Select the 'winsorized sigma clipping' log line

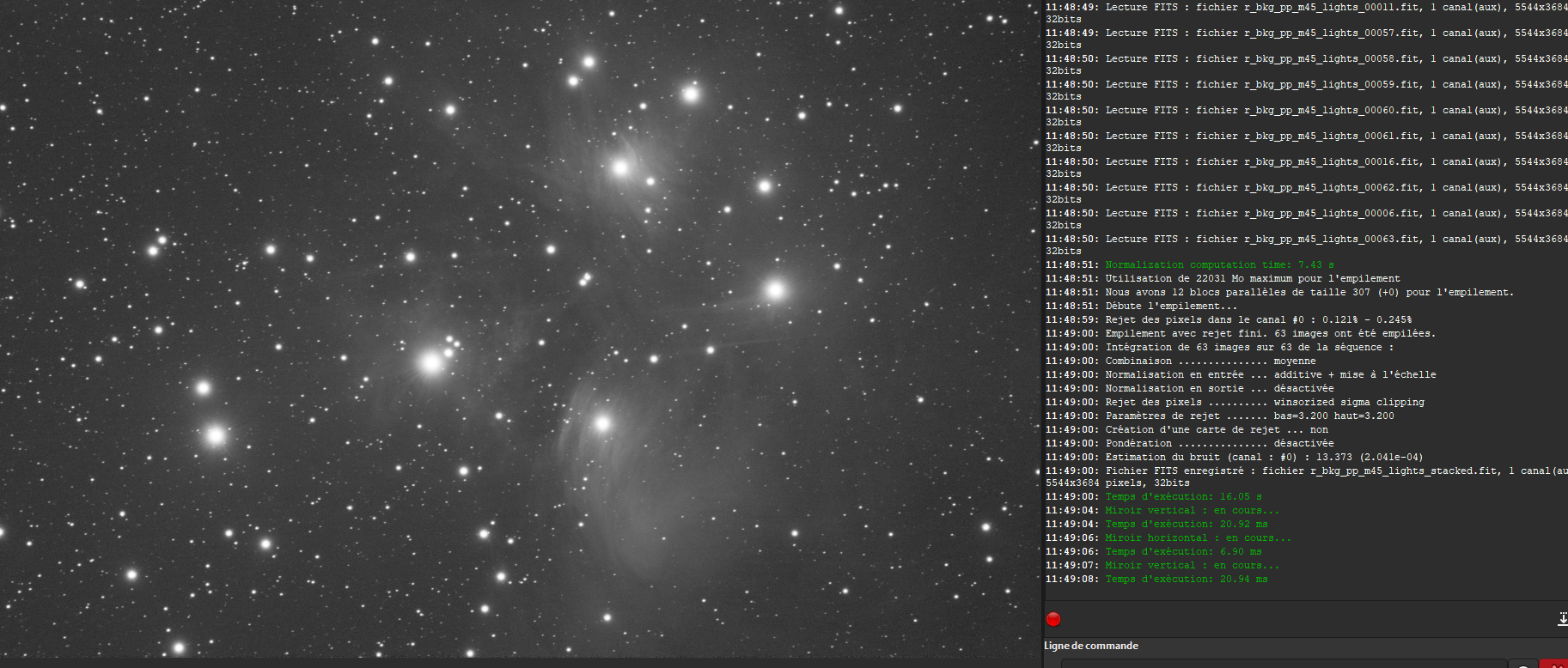click(x=1235, y=402)
